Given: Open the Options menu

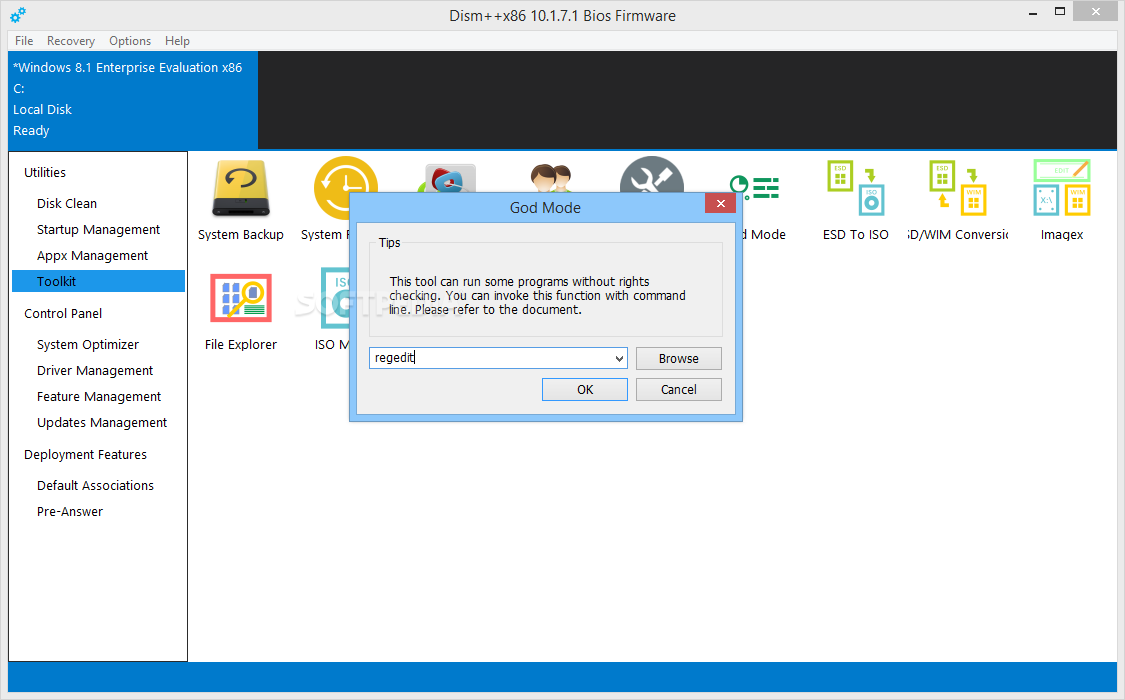Looking at the screenshot, I should 130,41.
